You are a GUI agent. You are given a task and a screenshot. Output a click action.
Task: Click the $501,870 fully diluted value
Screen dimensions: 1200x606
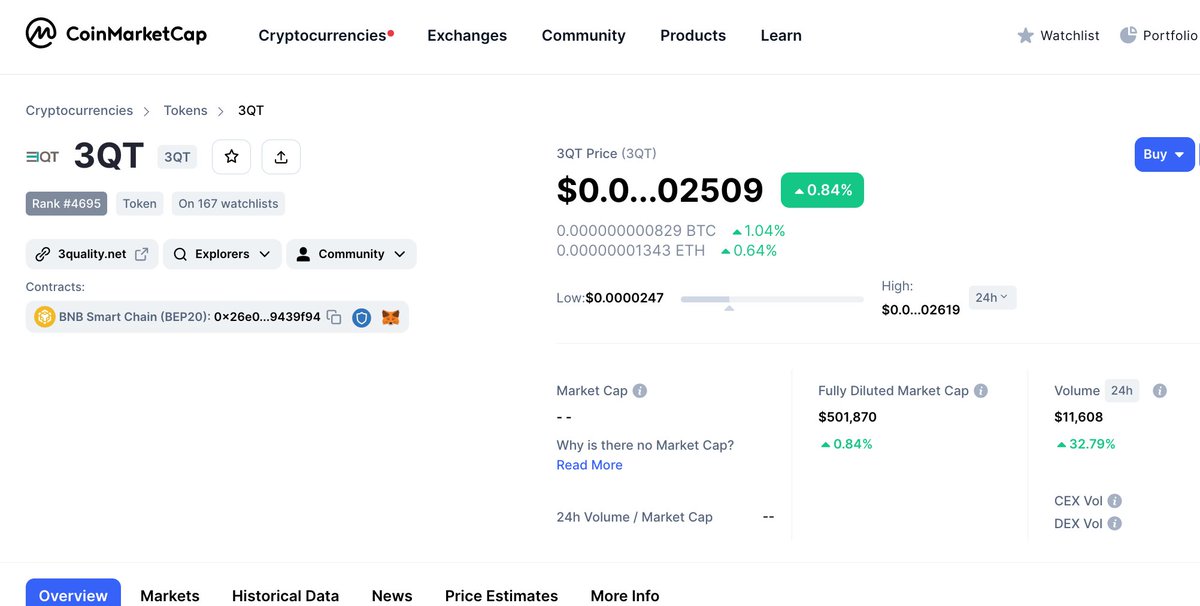tap(847, 417)
